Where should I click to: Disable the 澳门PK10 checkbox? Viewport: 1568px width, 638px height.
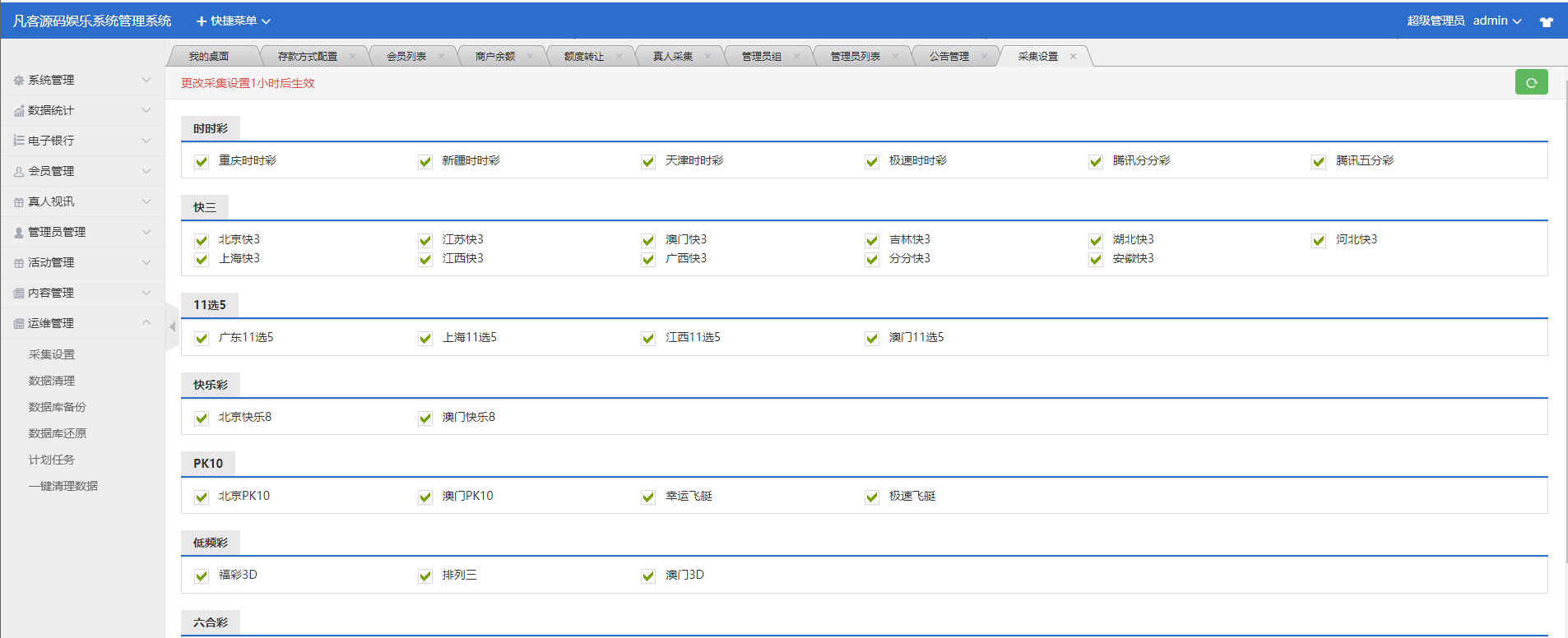[x=425, y=497]
